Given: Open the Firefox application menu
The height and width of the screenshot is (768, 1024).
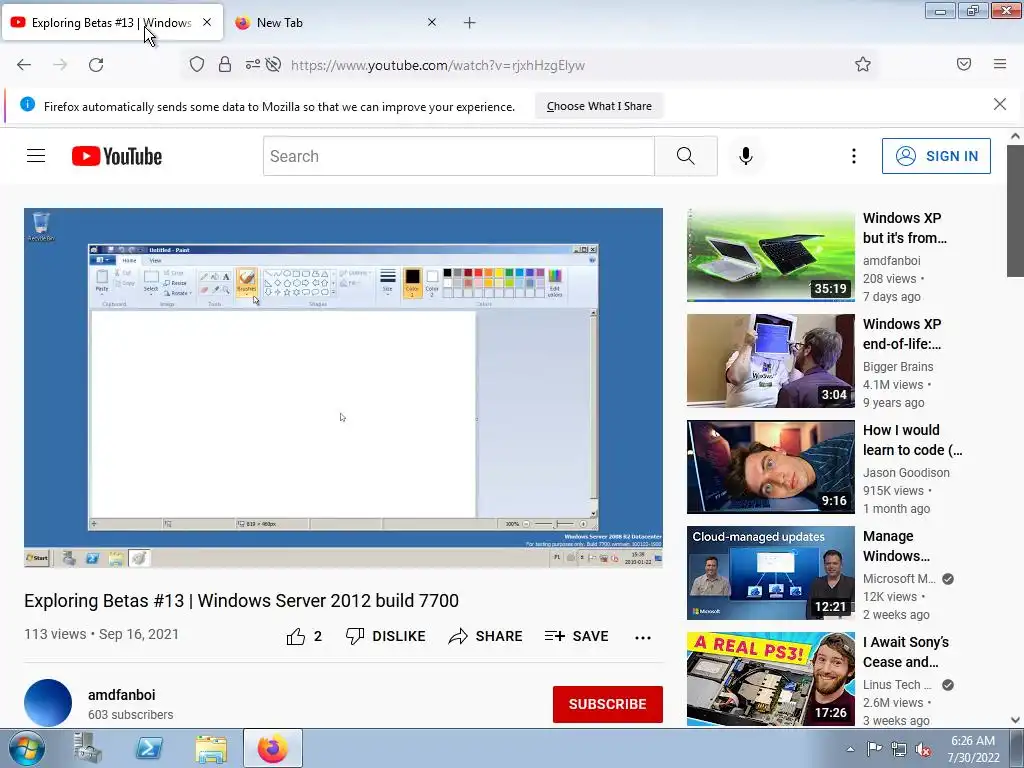Looking at the screenshot, I should 1000,64.
